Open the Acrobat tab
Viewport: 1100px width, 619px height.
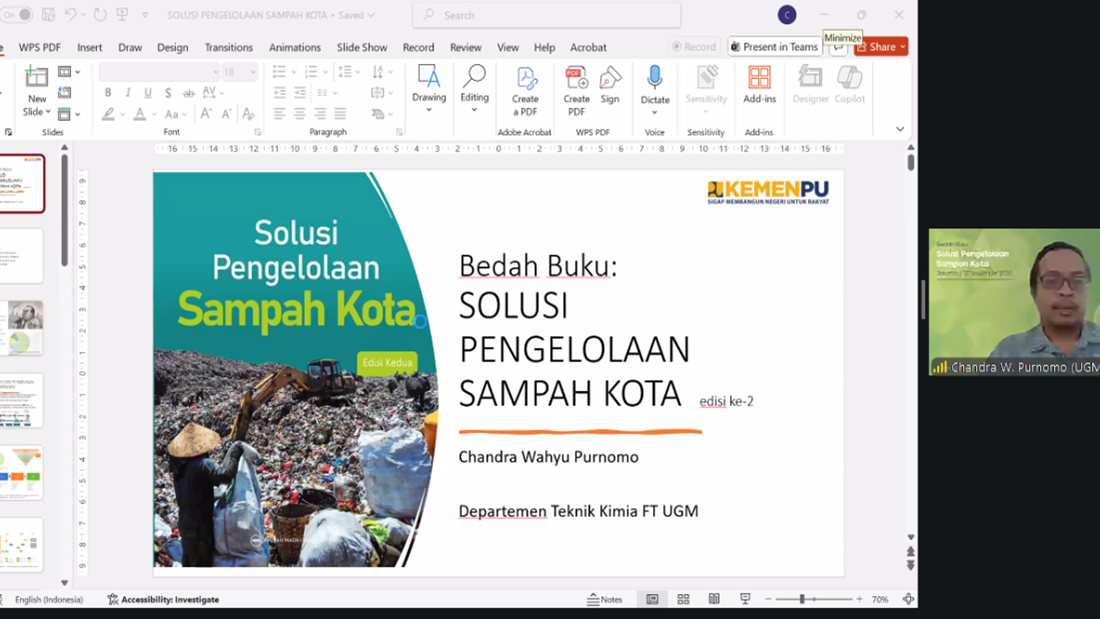pyautogui.click(x=588, y=47)
